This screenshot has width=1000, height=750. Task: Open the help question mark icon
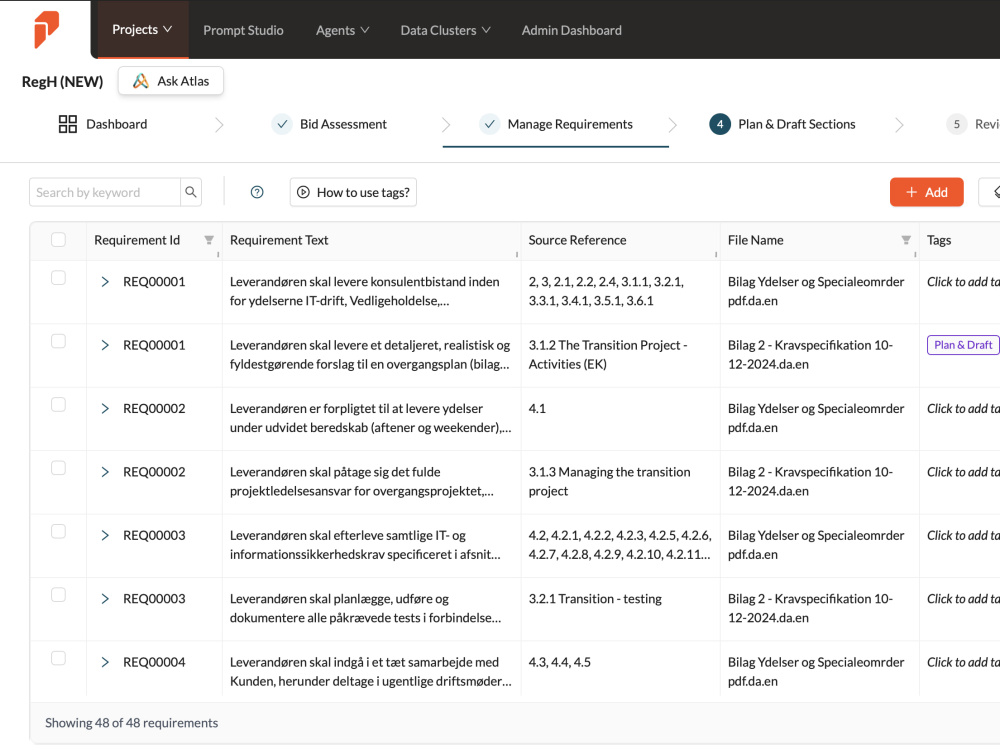257,192
